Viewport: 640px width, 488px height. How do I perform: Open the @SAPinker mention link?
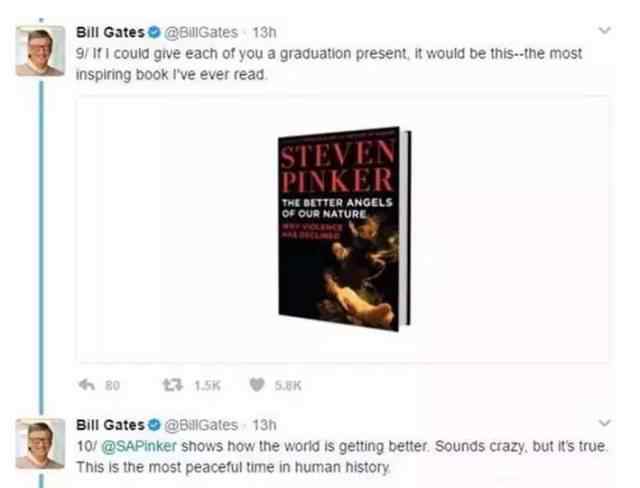point(139,446)
